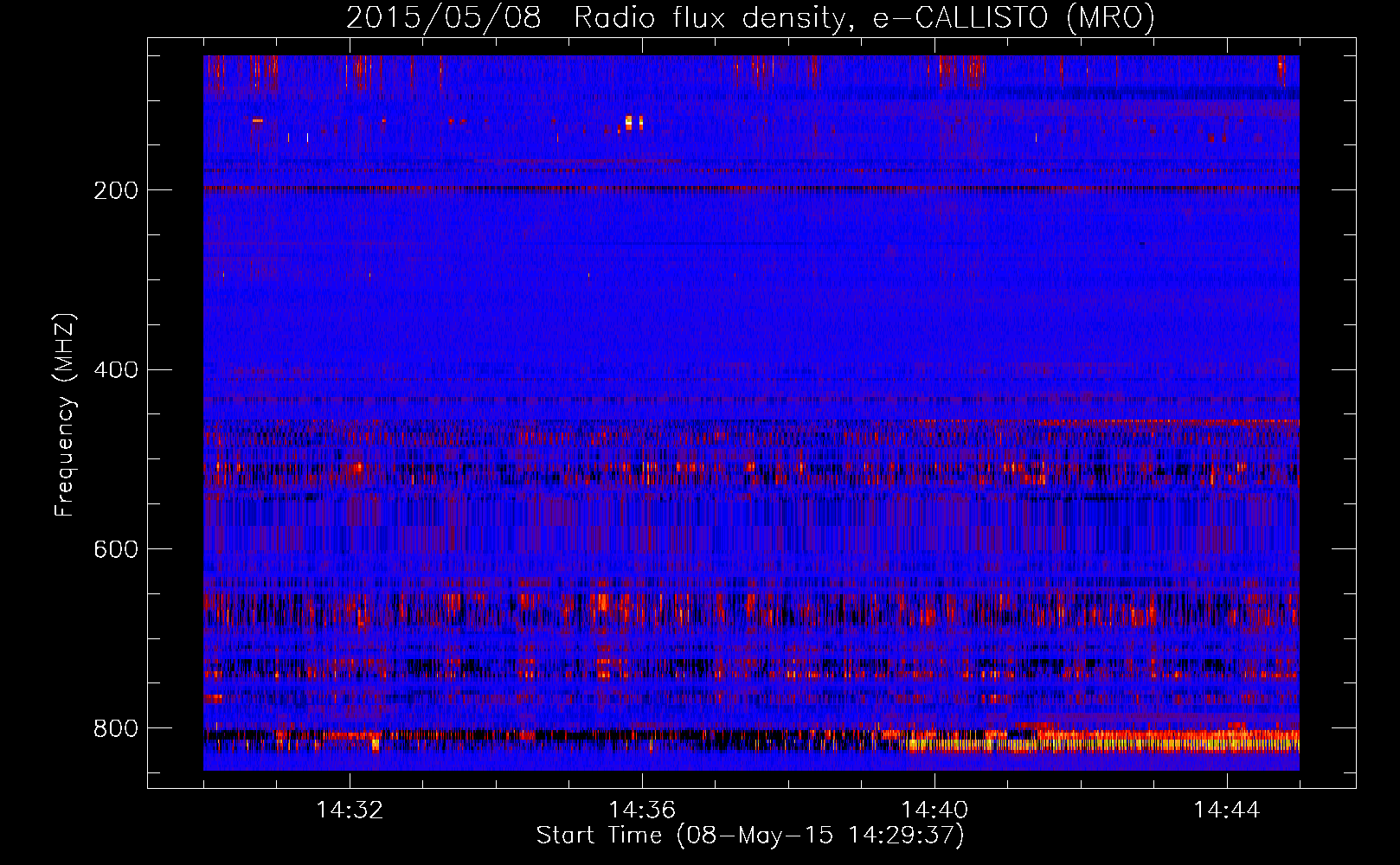This screenshot has height=865, width=1400.
Task: Select the 14:40 time tick label
Action: tap(934, 810)
